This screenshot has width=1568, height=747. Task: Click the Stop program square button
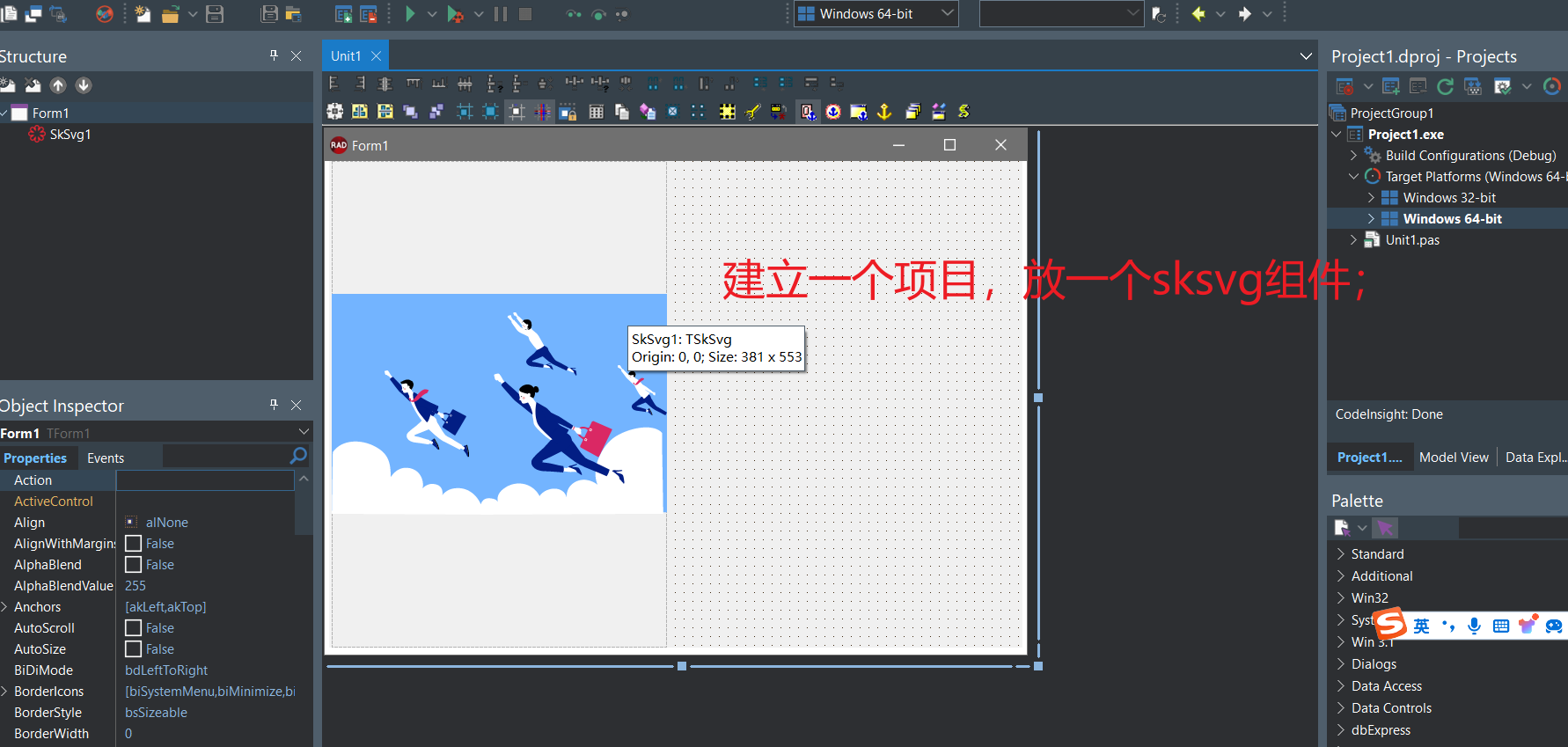pos(525,14)
